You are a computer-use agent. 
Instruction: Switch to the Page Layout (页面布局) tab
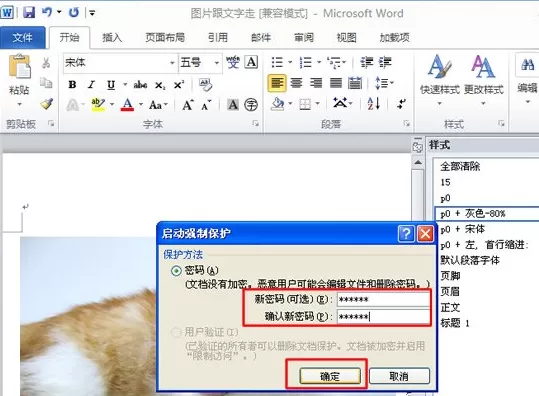coord(165,37)
